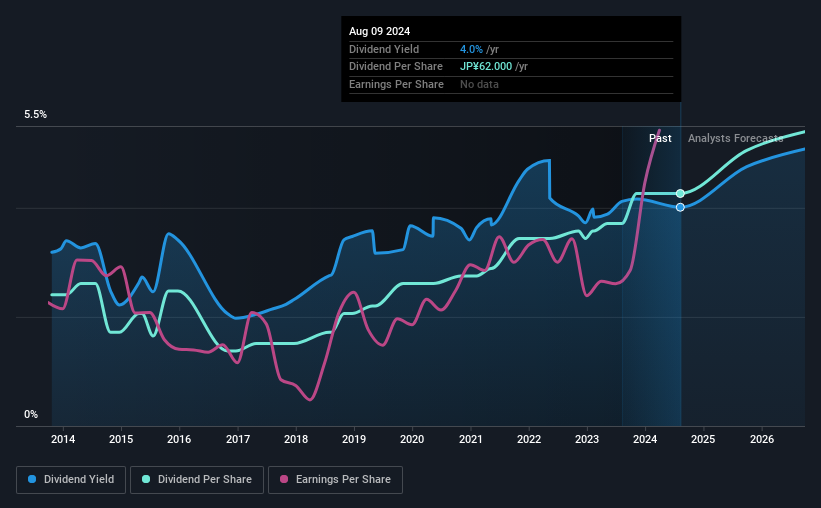
Task: Click the 2025 x-axis label
Action: [703, 439]
